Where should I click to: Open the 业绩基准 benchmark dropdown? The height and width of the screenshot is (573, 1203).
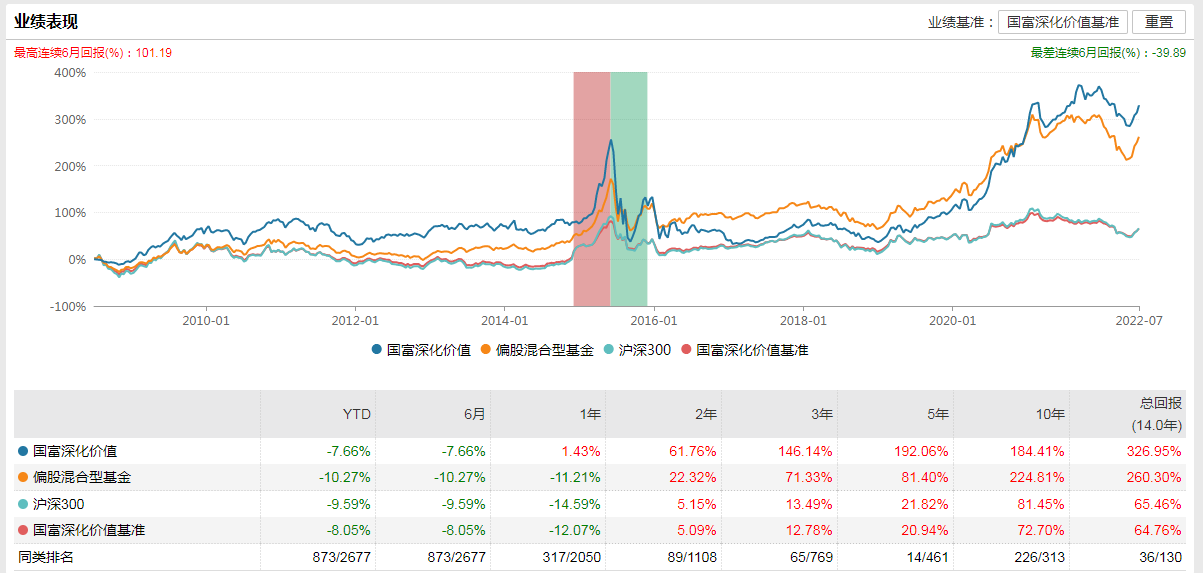[x=1063, y=22]
